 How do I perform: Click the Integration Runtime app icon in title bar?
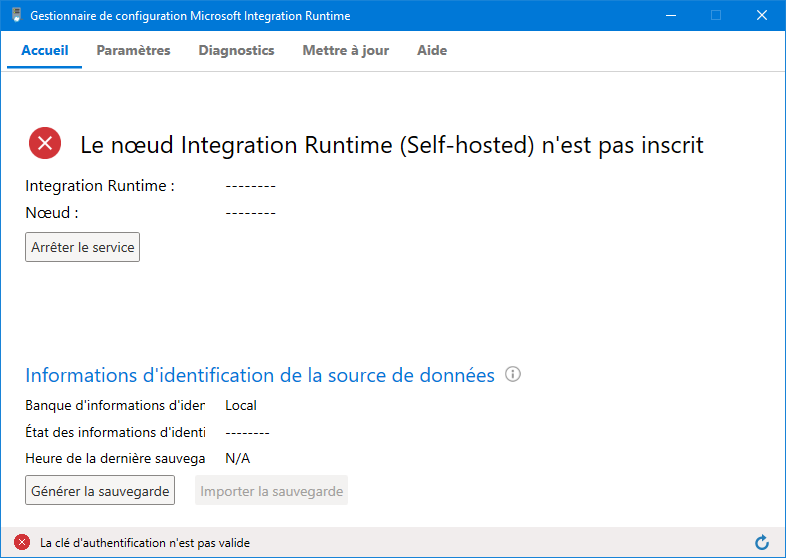17,15
